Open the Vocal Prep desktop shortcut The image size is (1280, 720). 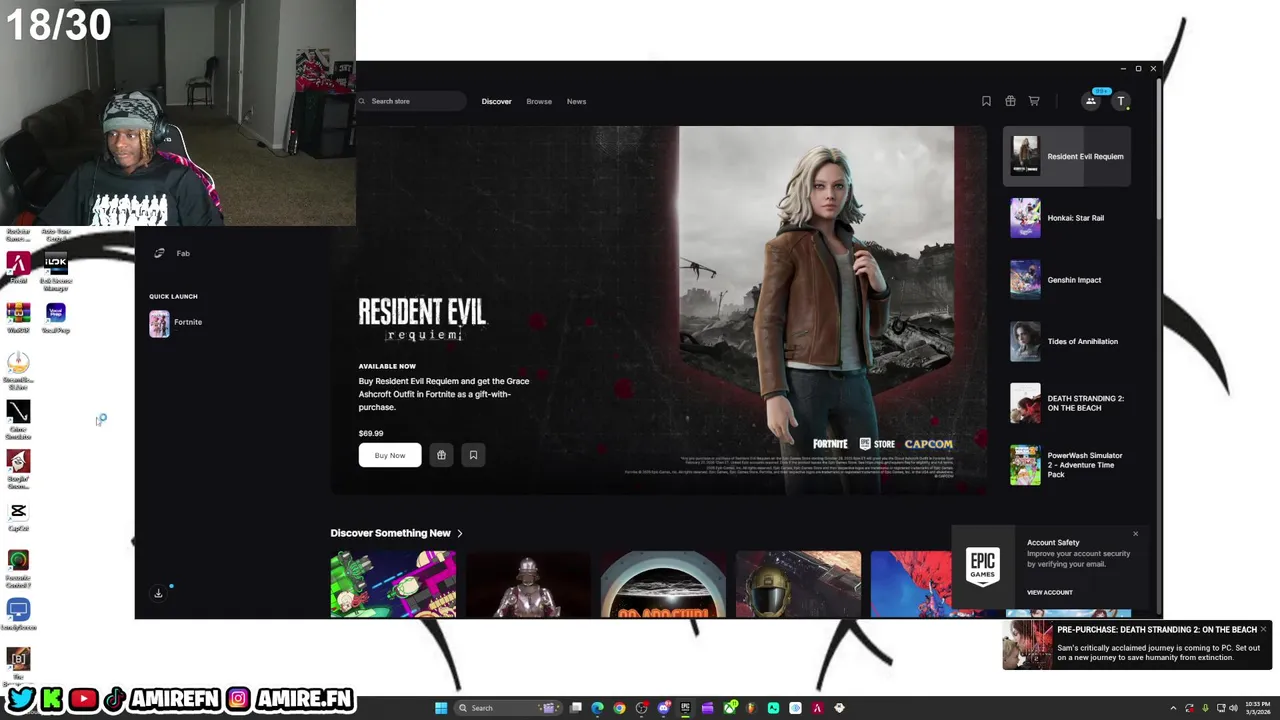pyautogui.click(x=55, y=318)
